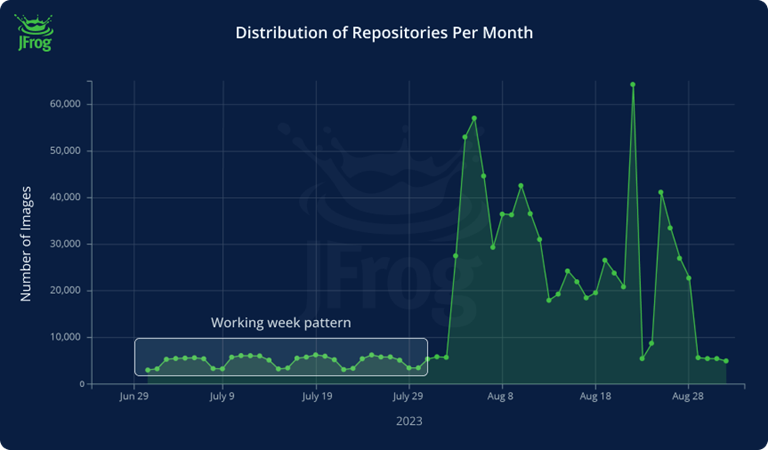768x450 pixels.
Task: Click the 'Aug 8' x-axis tick label
Action: point(501,397)
